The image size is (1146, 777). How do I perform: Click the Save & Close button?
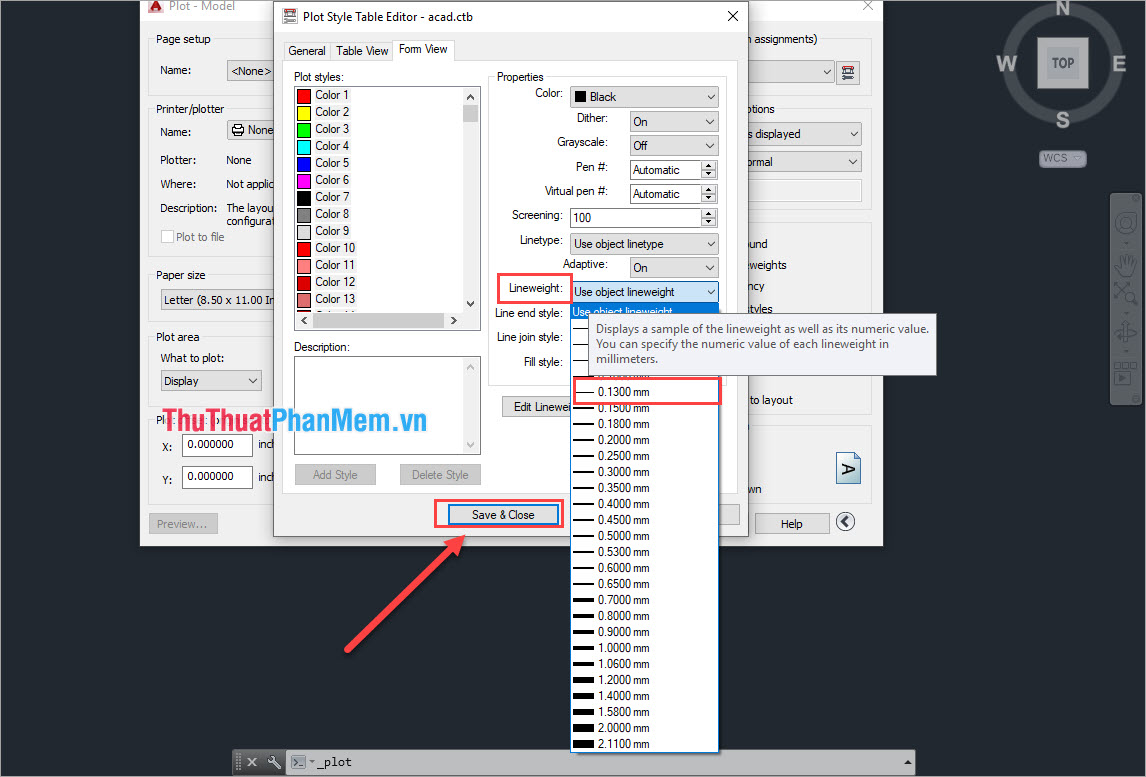(x=498, y=513)
